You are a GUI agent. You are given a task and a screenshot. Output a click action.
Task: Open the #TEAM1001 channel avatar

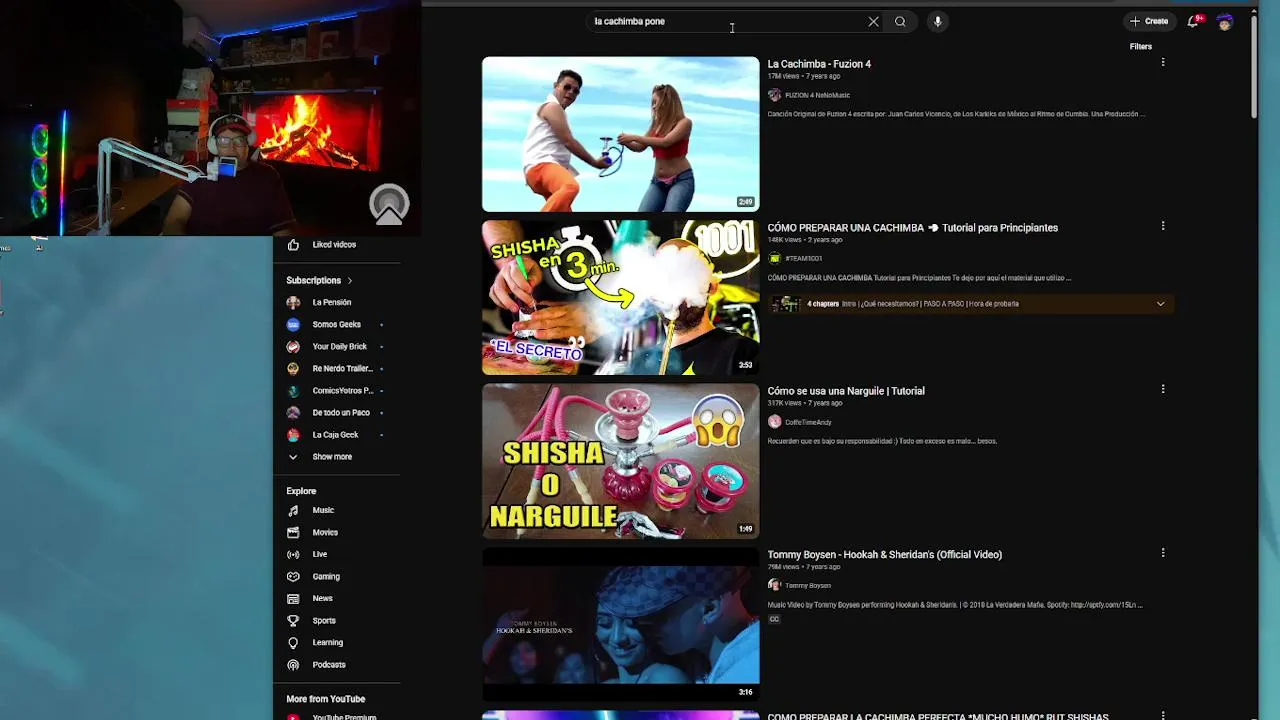774,258
